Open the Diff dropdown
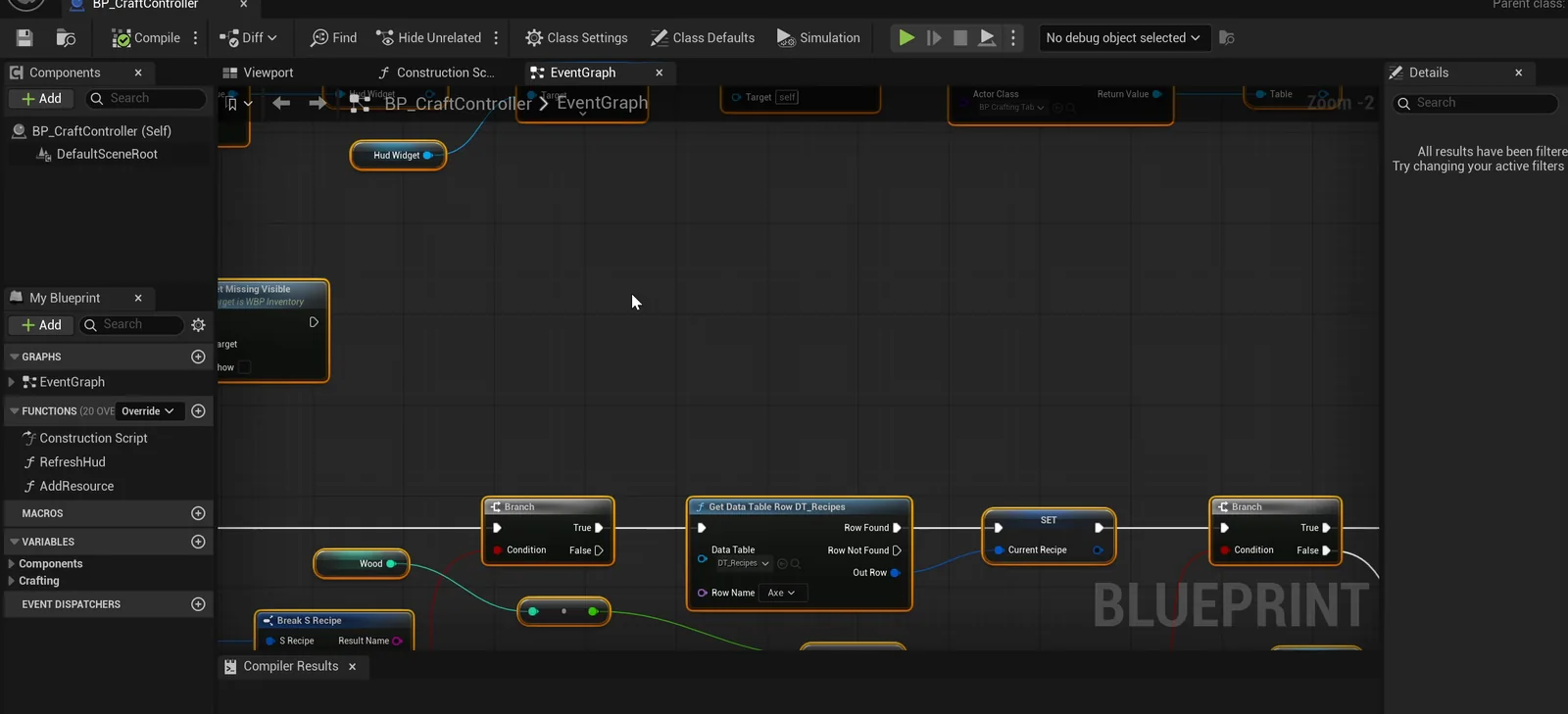 tap(248, 38)
